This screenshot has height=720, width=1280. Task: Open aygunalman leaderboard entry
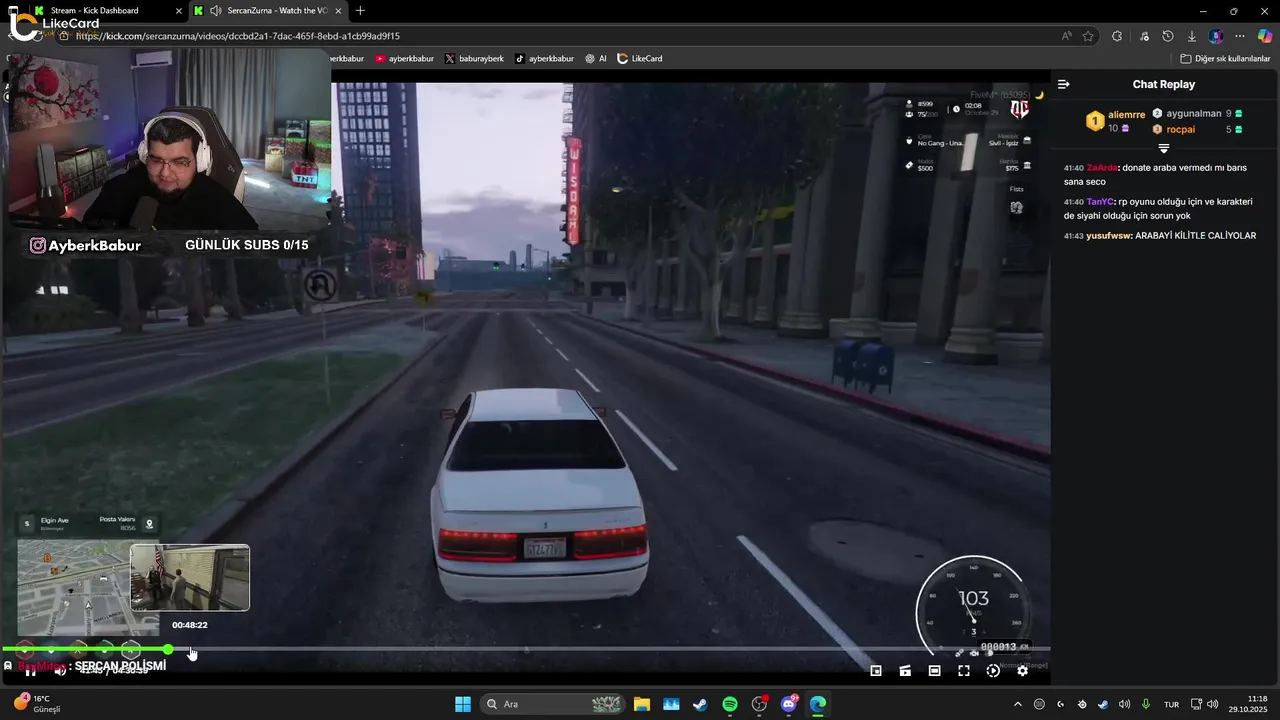click(x=1197, y=114)
